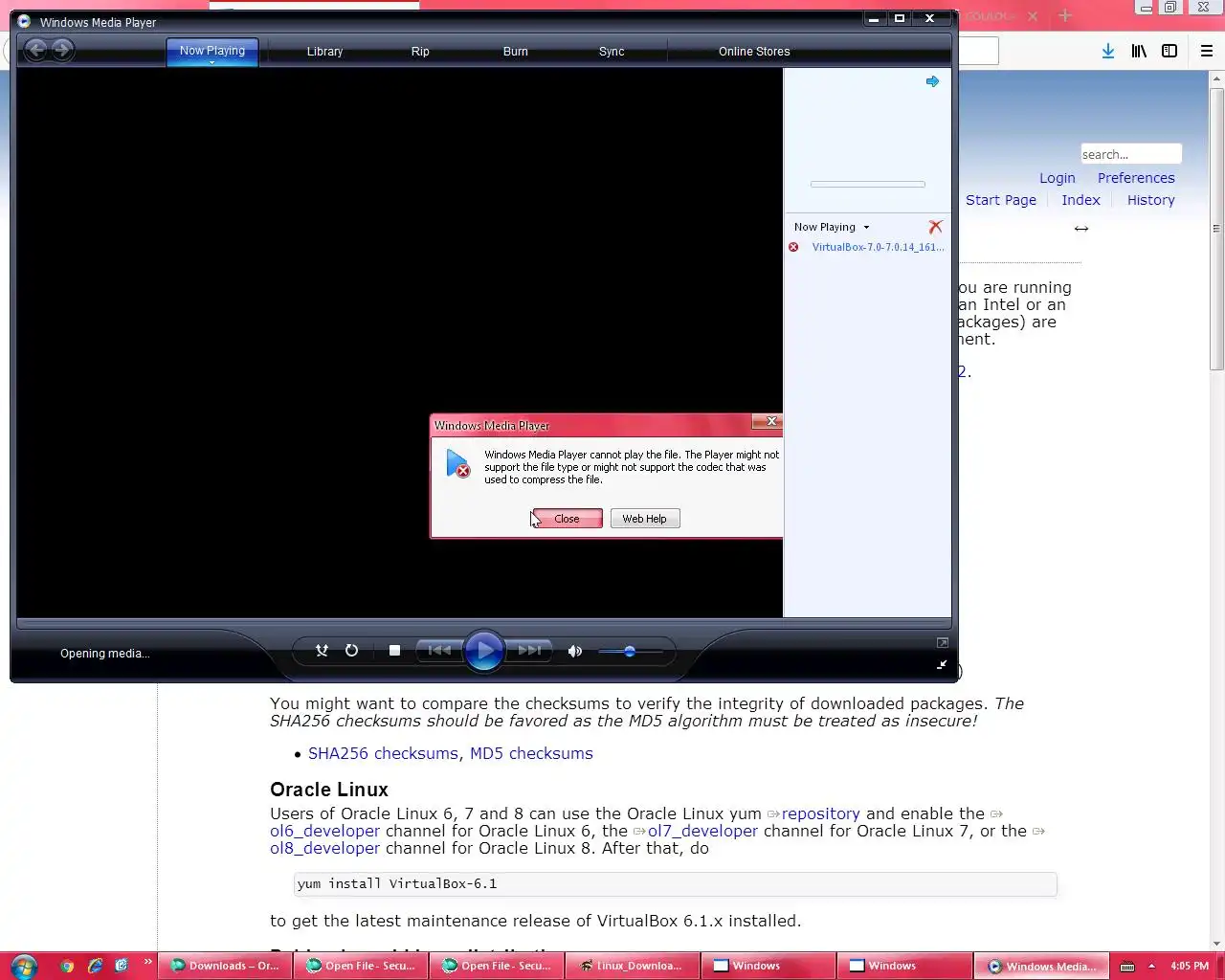Go to the previous track
Viewport: 1225px width, 980px height.
(439, 651)
